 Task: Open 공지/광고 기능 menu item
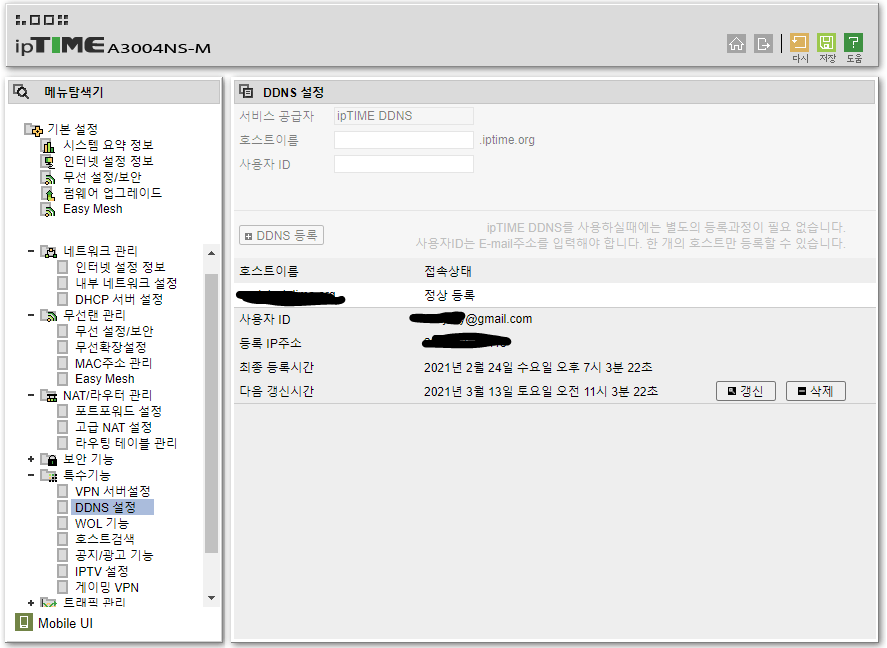tap(114, 555)
